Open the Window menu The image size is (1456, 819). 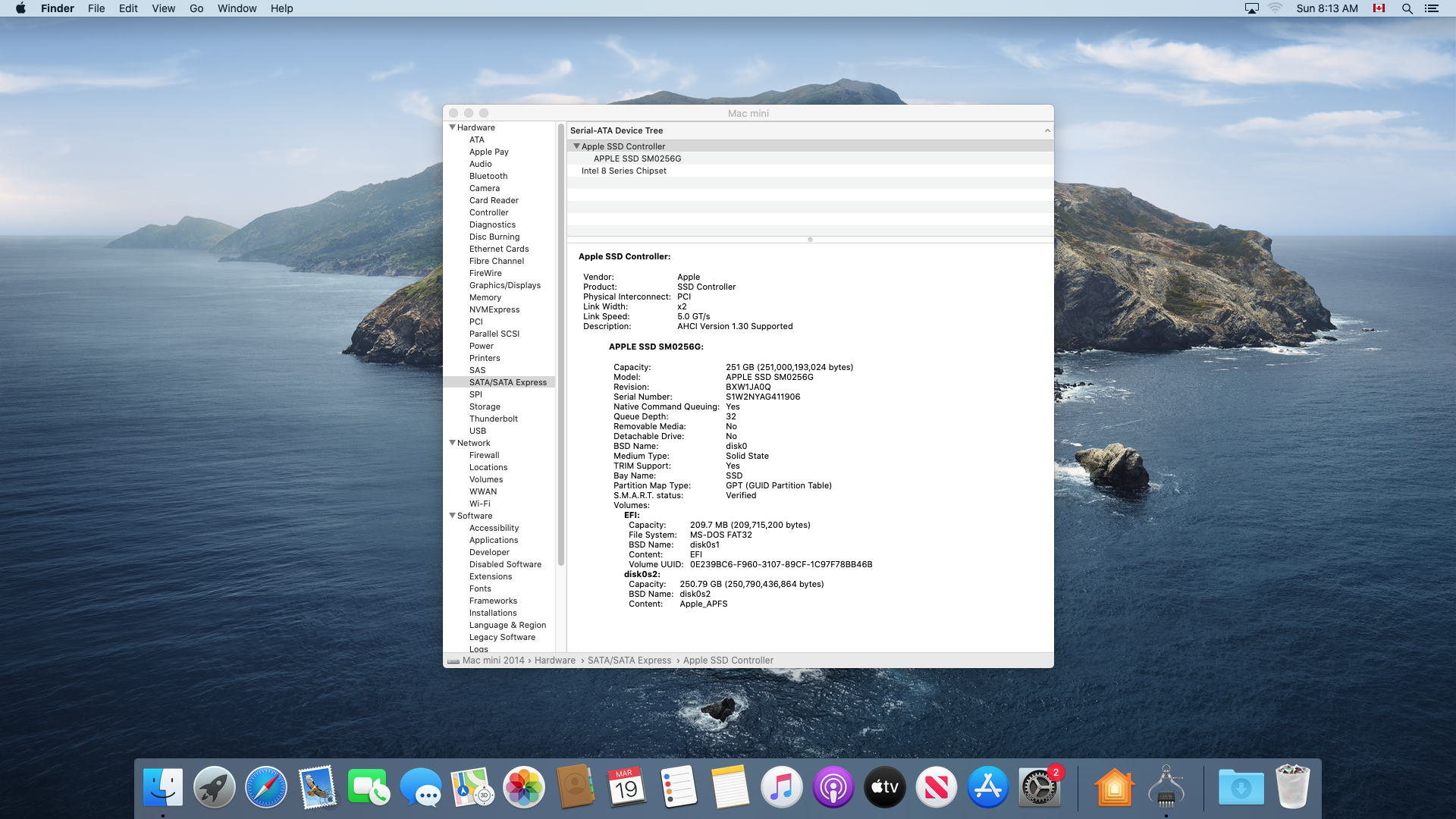click(x=237, y=8)
